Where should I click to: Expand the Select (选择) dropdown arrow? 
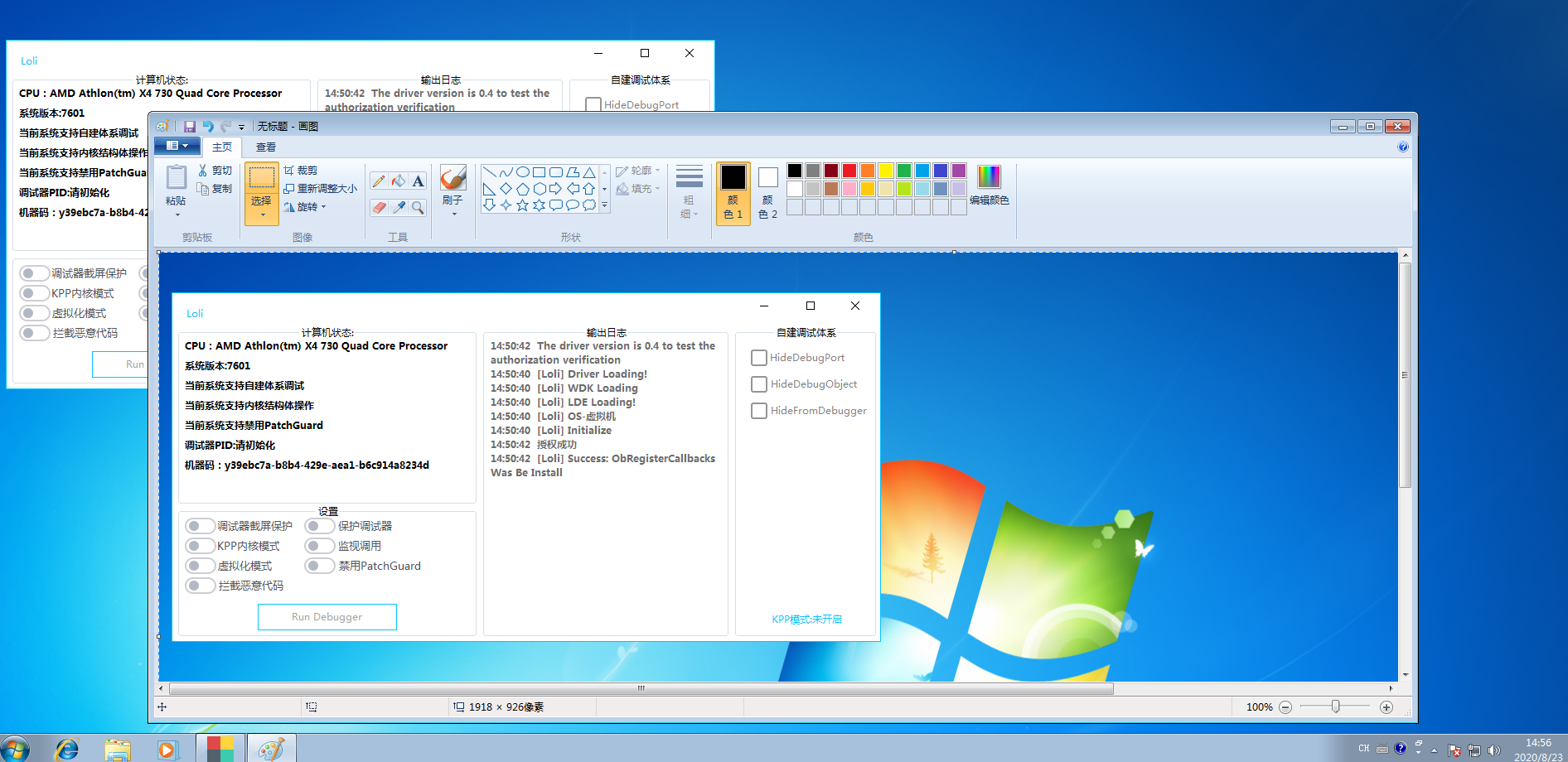262,215
